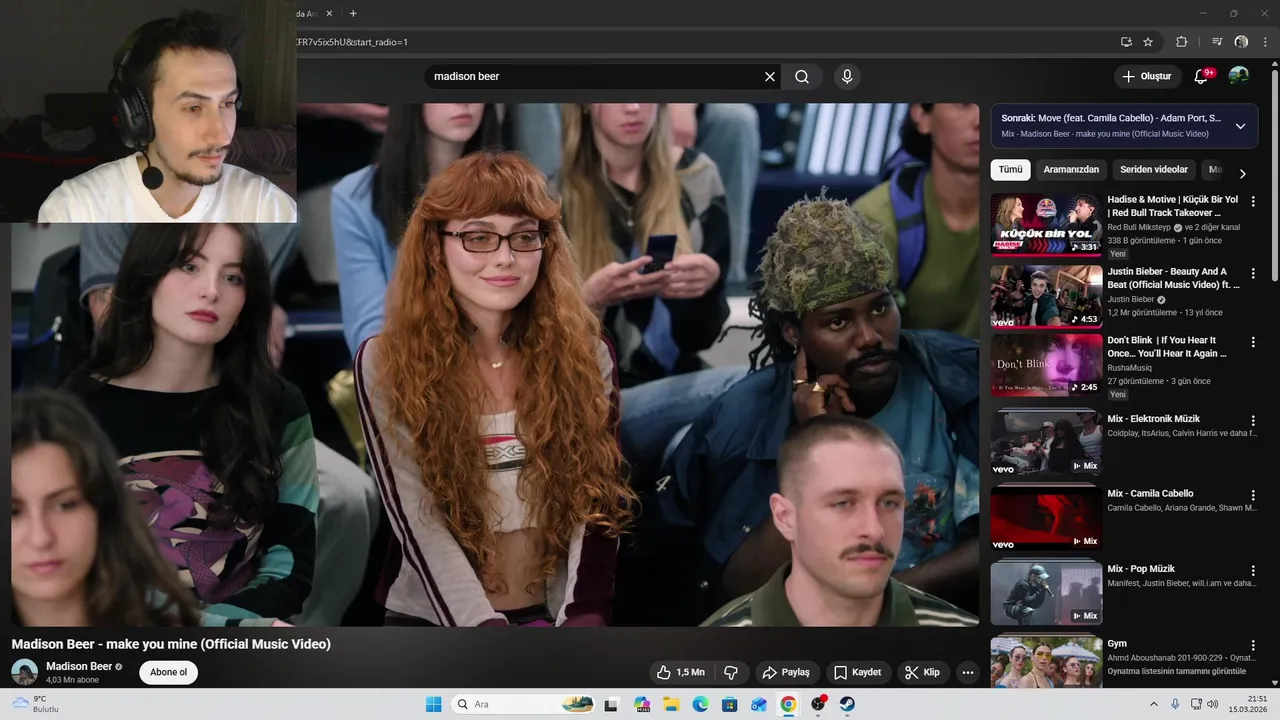Open Task View on taskbar
Image resolution: width=1280 pixels, height=720 pixels.
(x=611, y=704)
